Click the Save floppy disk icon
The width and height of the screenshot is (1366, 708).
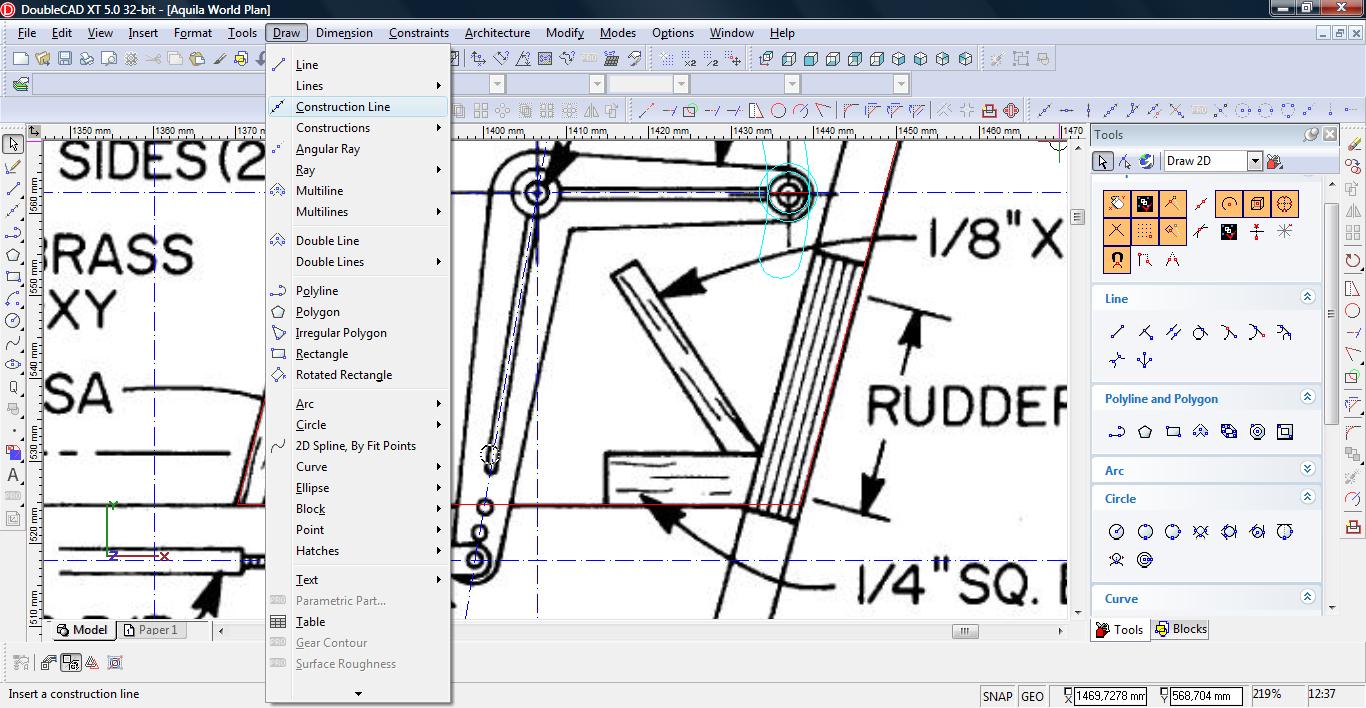pos(64,59)
